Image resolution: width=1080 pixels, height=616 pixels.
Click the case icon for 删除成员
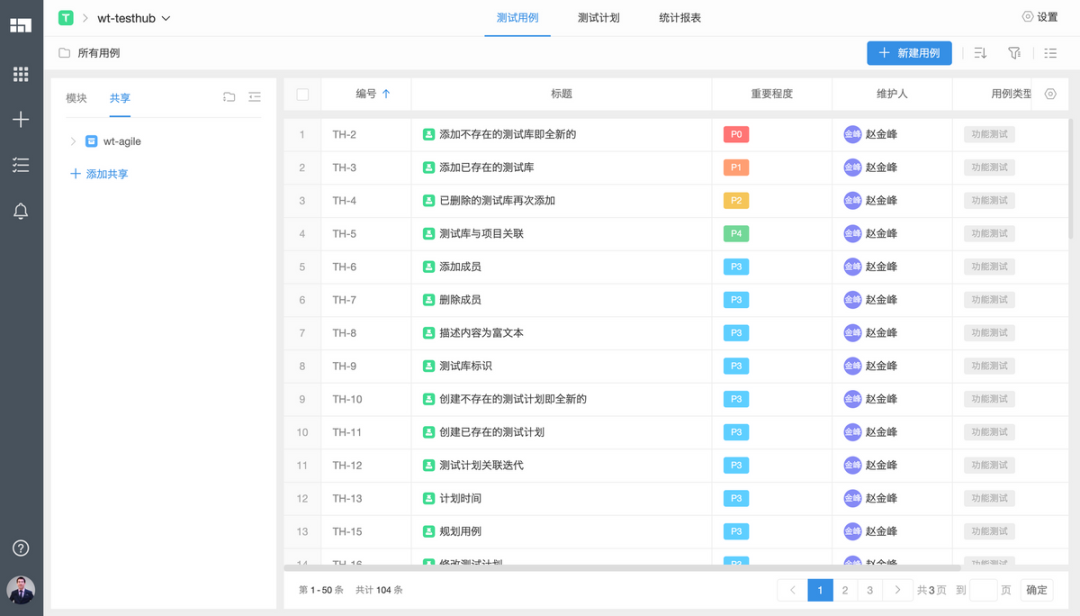click(x=428, y=300)
